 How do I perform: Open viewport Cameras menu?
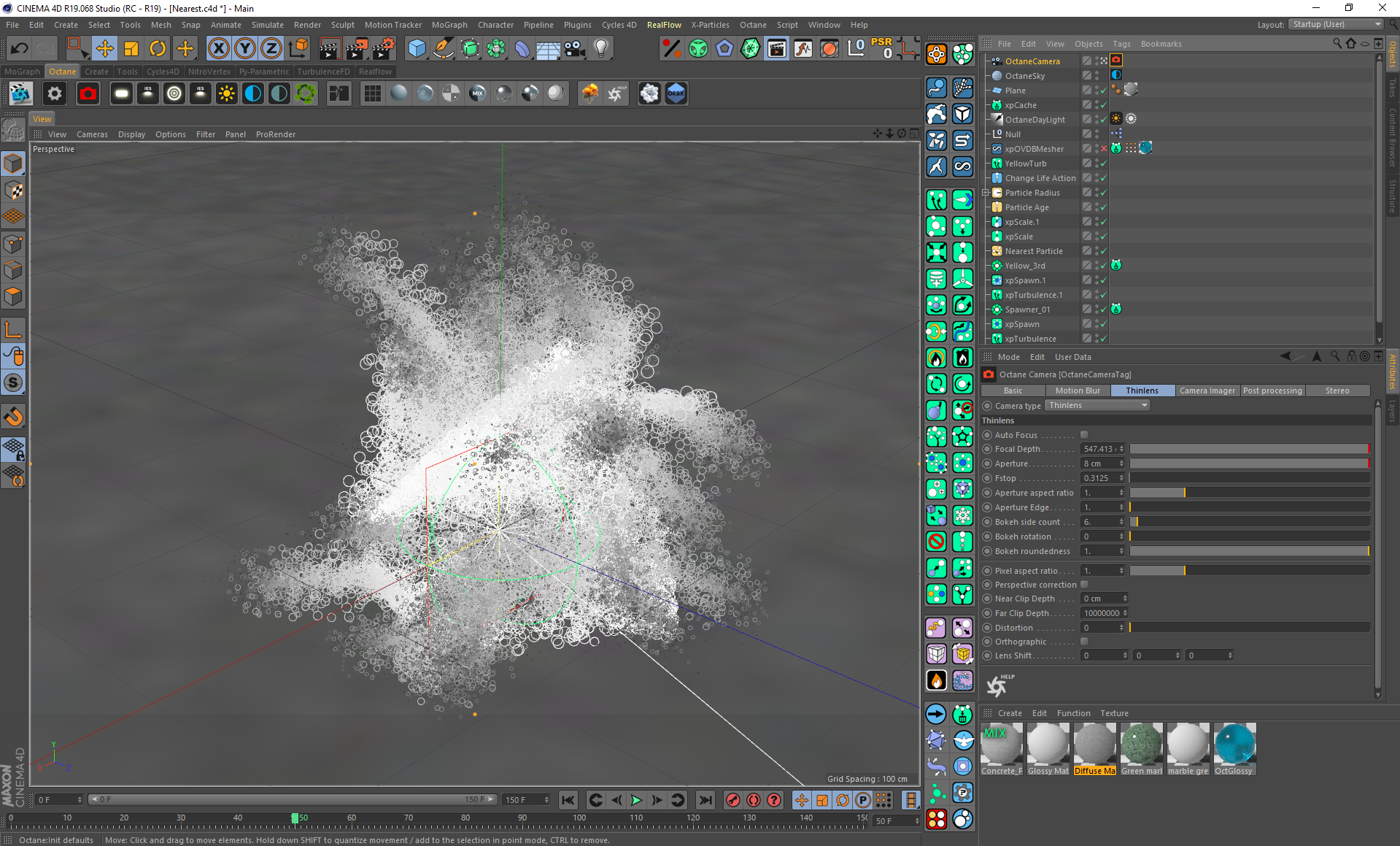[92, 134]
